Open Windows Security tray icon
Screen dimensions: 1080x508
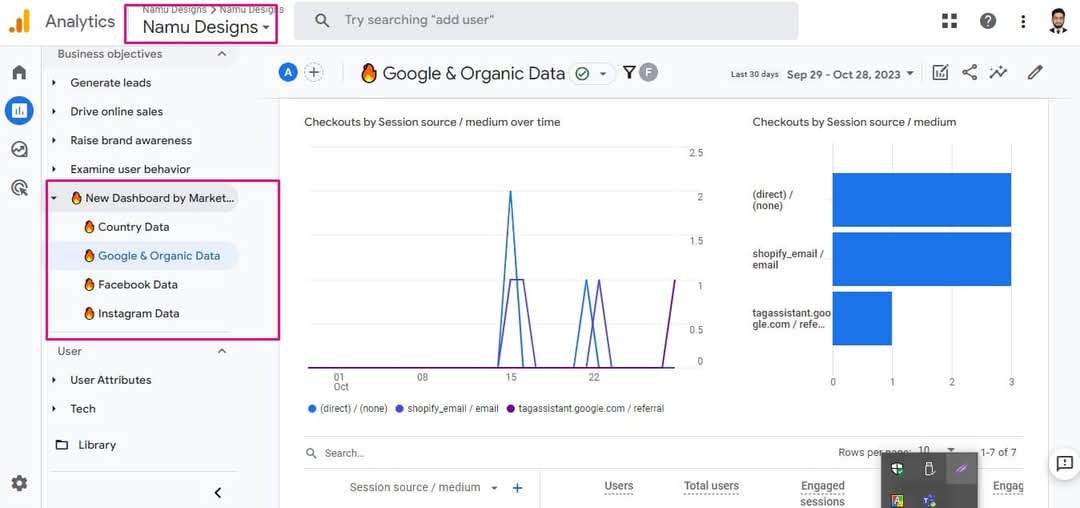pos(897,469)
